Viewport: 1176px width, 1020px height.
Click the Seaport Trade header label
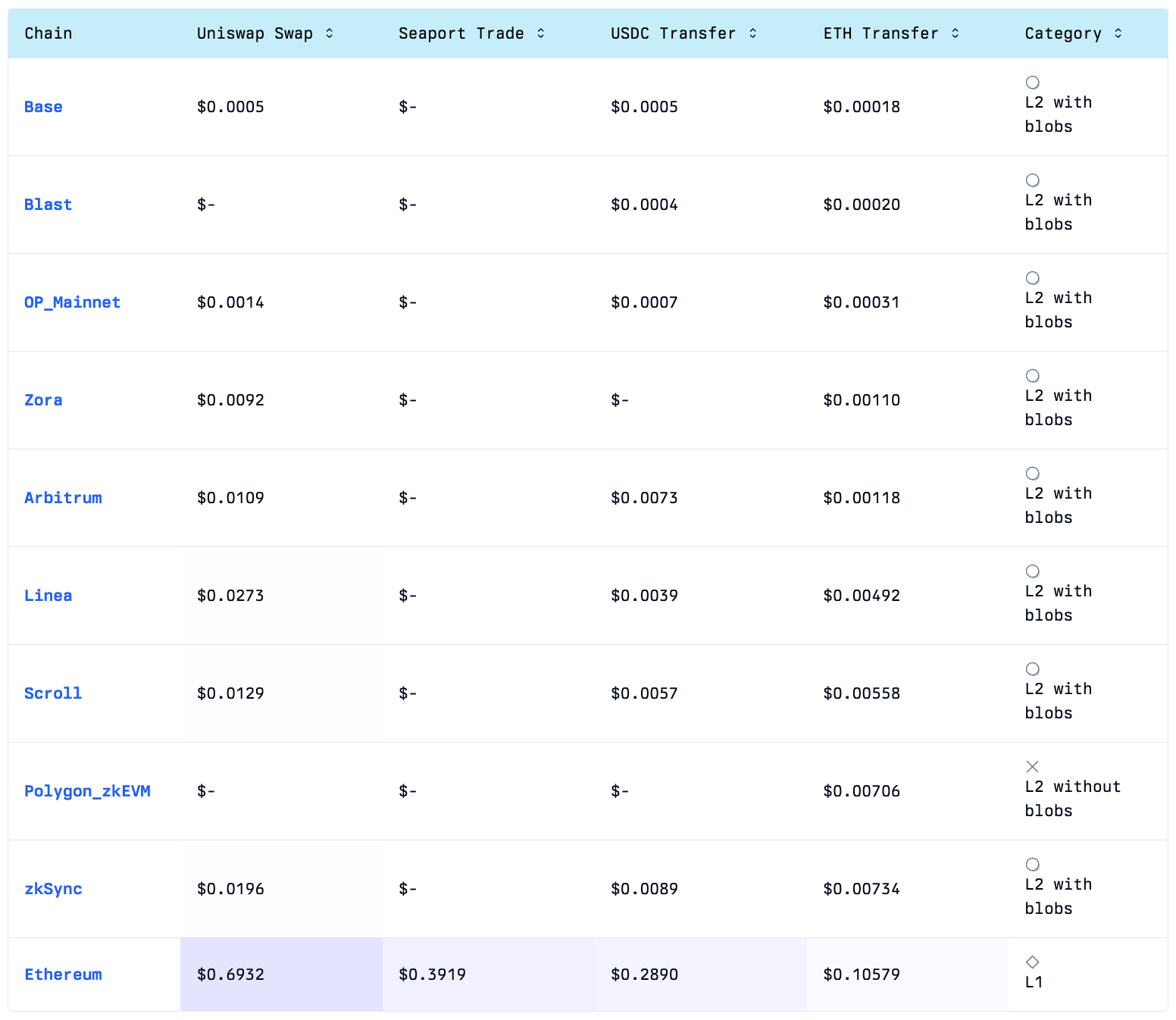461,33
